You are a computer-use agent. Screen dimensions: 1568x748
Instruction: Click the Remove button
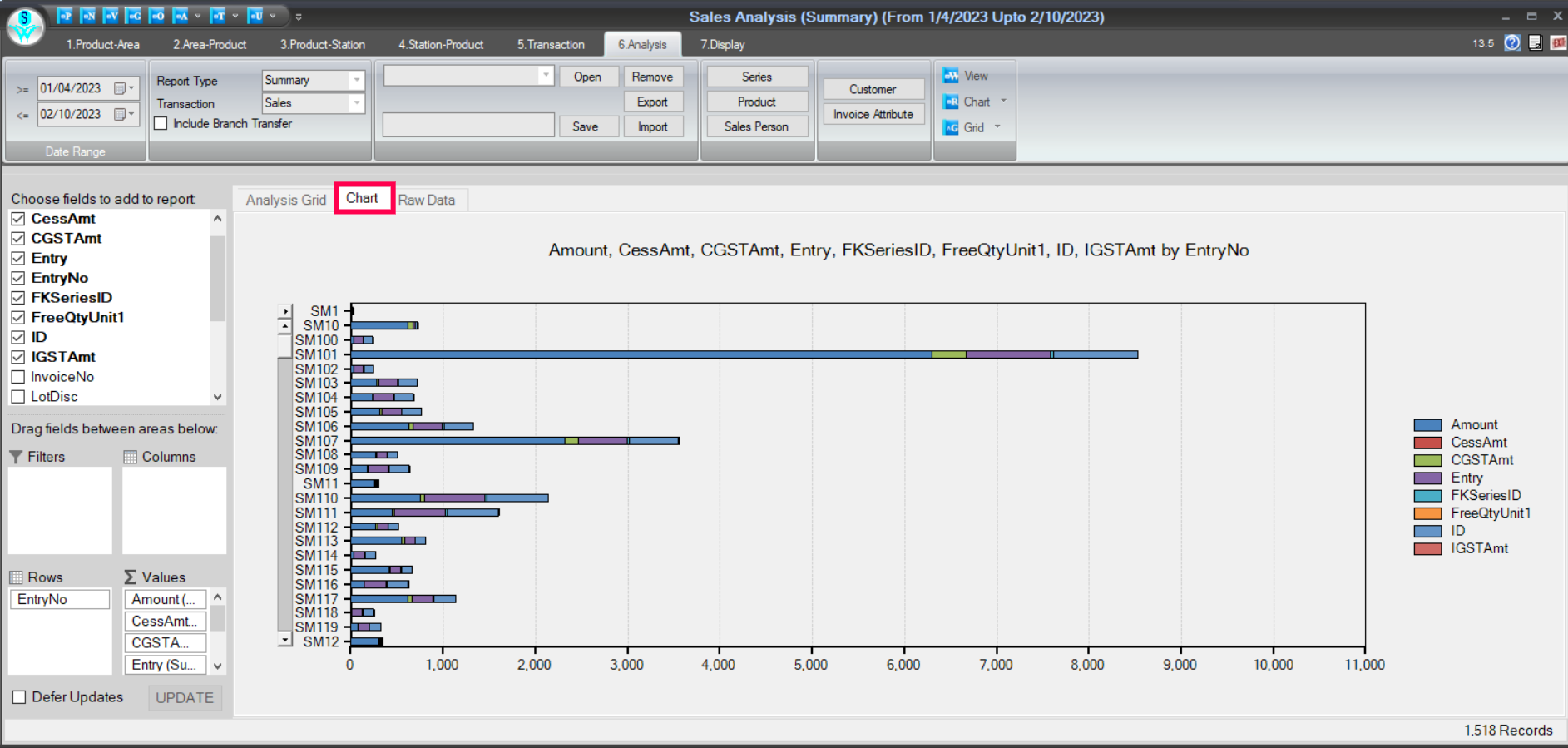(652, 77)
